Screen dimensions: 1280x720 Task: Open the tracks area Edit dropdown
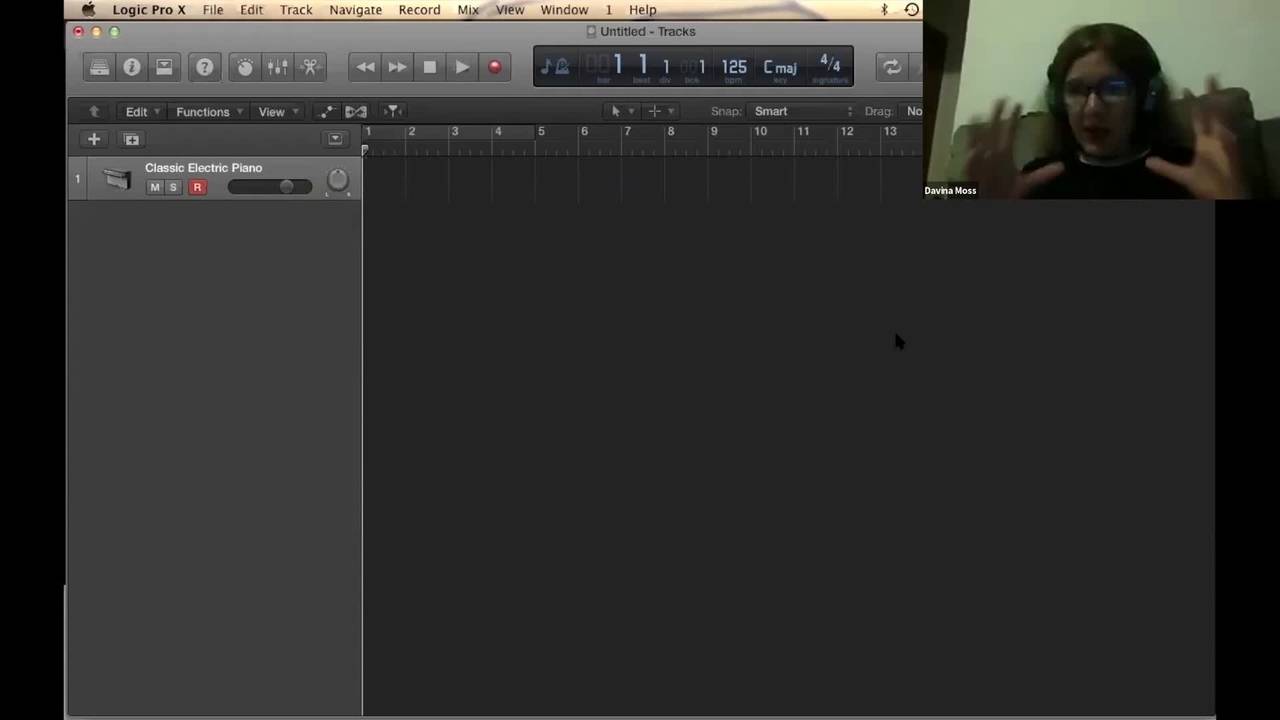(142, 112)
